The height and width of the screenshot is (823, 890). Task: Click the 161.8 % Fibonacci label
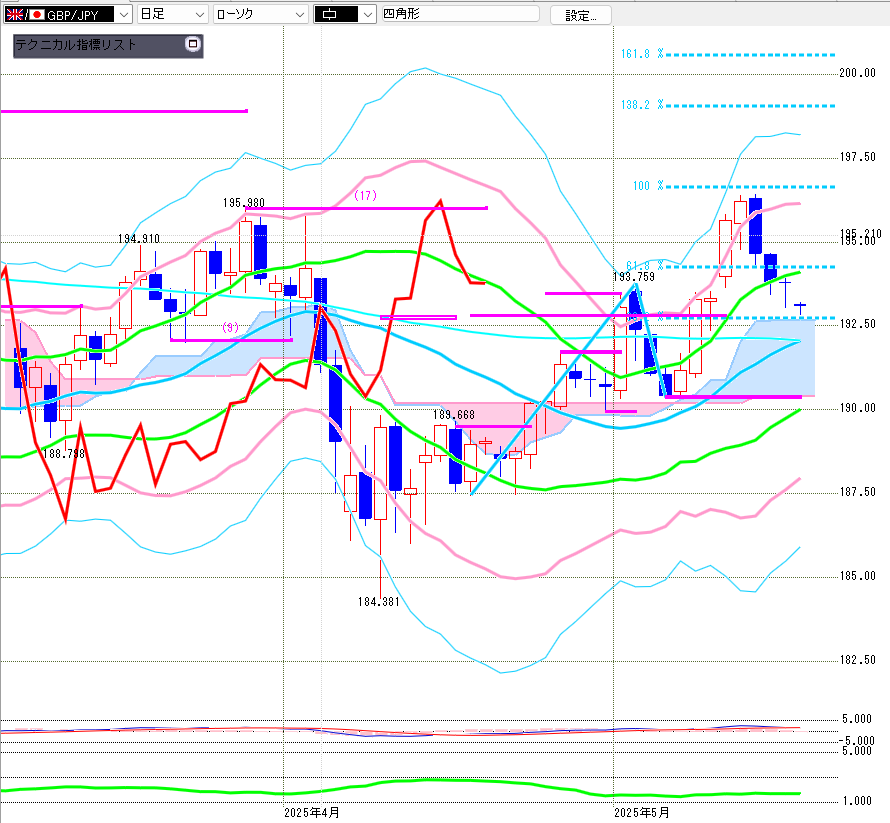click(642, 54)
